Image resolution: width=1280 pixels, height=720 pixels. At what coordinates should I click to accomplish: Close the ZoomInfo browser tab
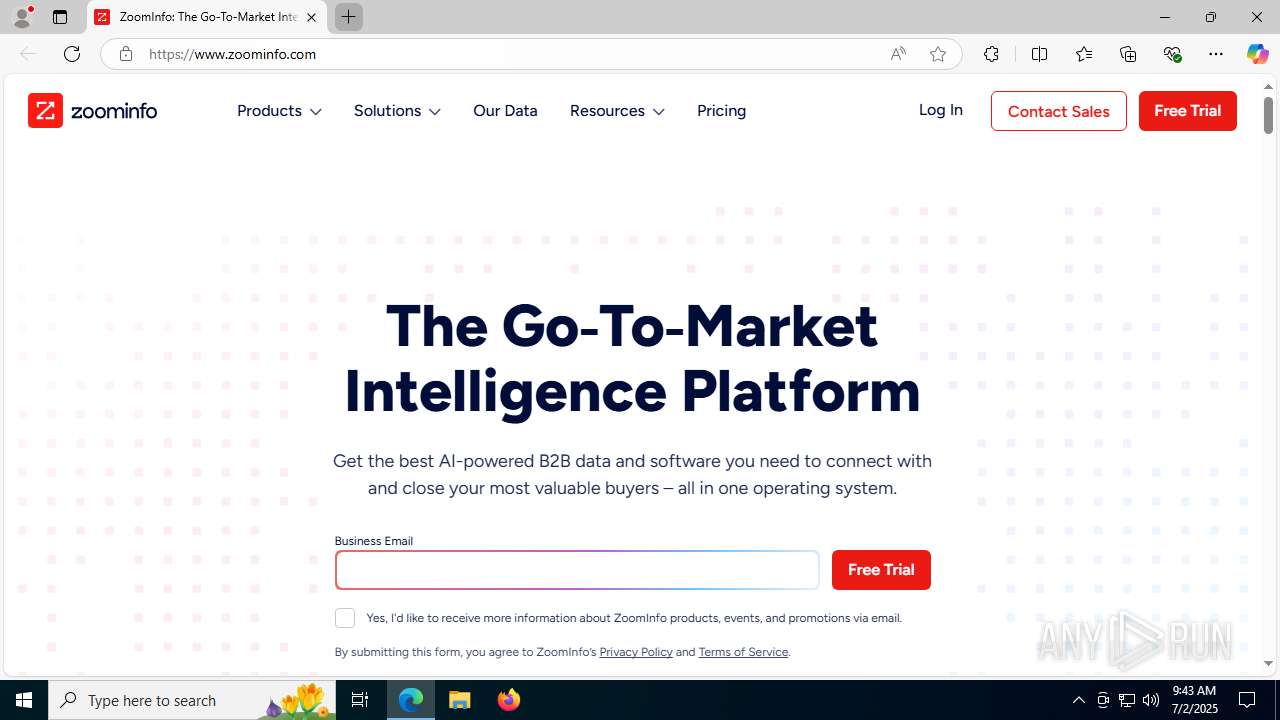tap(311, 17)
